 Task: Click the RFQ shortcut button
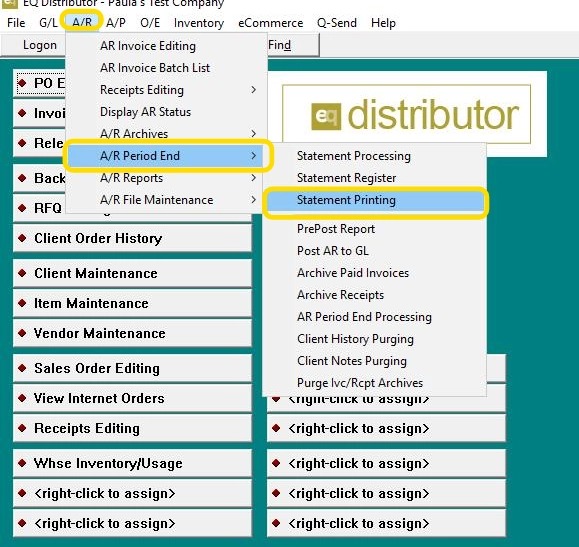click(40, 208)
